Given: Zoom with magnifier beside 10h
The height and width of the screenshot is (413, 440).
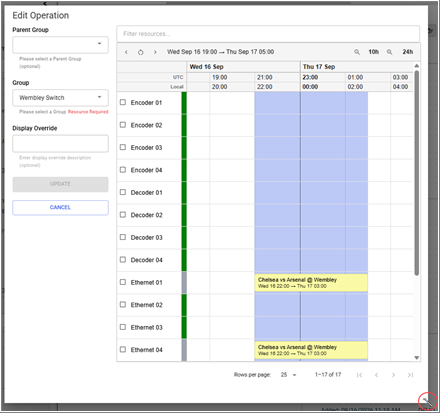Looking at the screenshot, I should 357,52.
